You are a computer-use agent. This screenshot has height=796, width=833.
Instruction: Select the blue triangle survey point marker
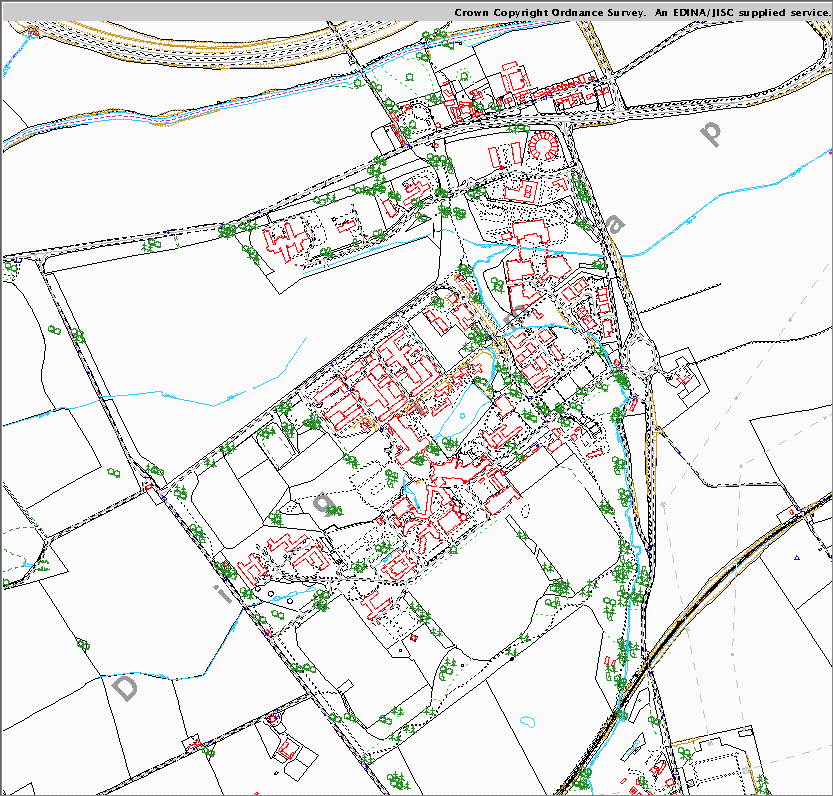point(796,557)
